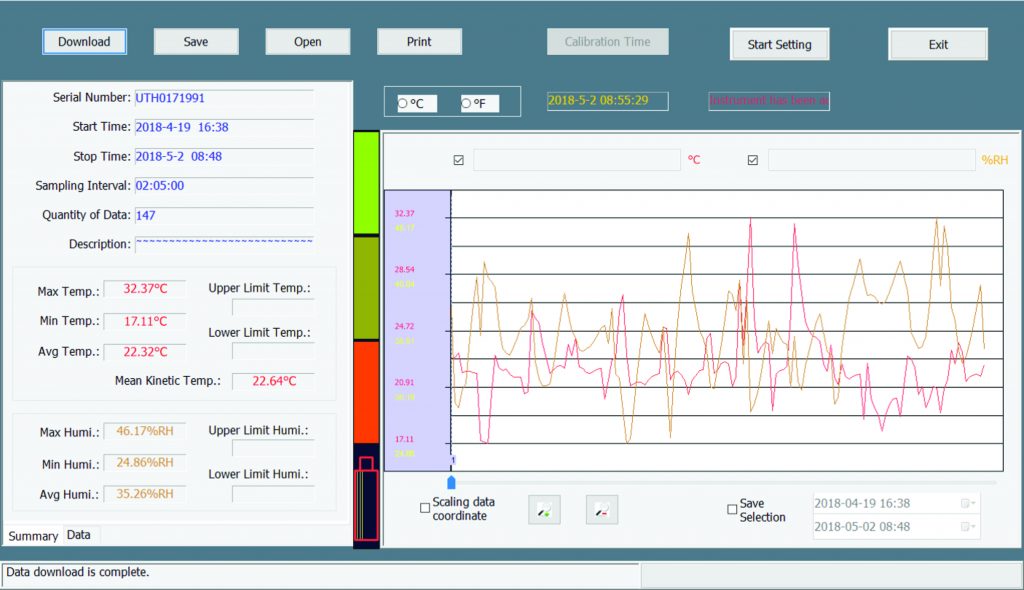Click the blue chart position slider handle
Viewport: 1024px width, 590px height.
pyautogui.click(x=451, y=482)
